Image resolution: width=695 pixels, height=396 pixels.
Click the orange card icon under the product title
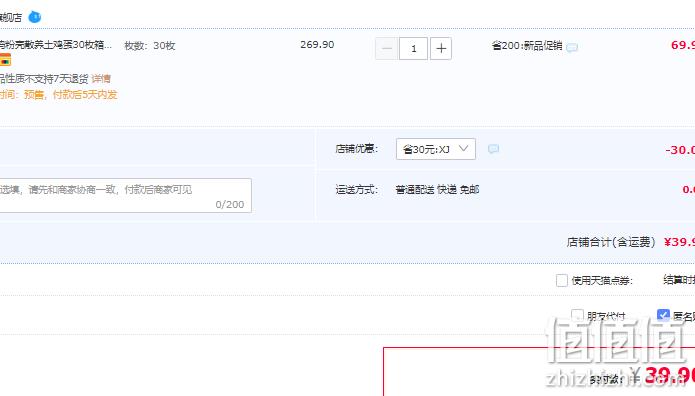[5, 60]
